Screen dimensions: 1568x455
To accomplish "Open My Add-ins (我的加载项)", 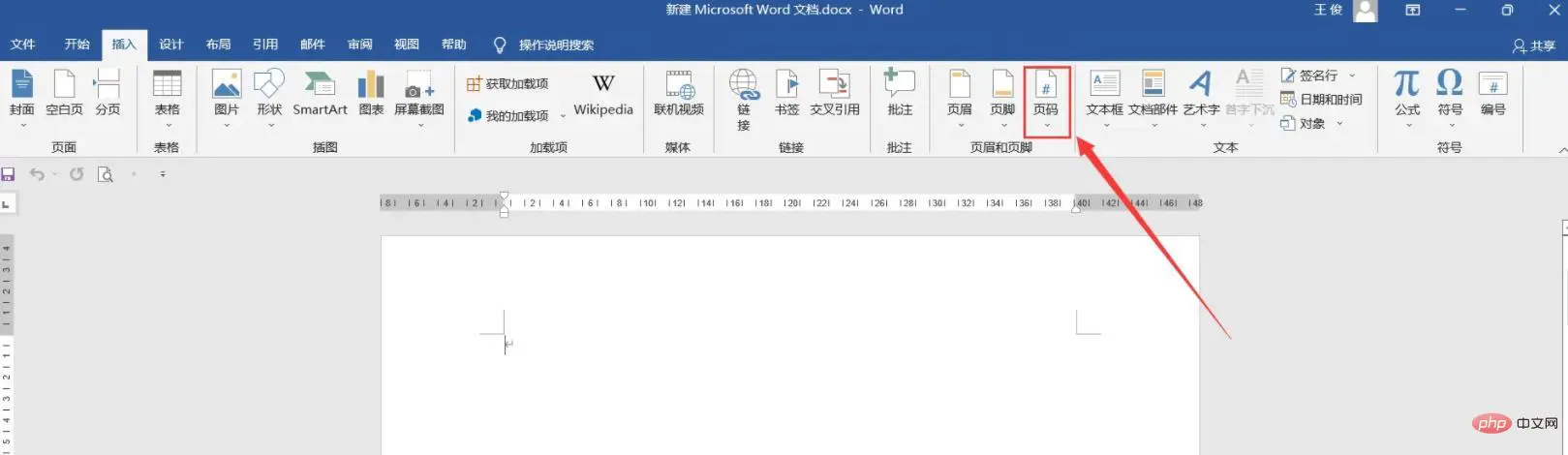I will [x=508, y=115].
